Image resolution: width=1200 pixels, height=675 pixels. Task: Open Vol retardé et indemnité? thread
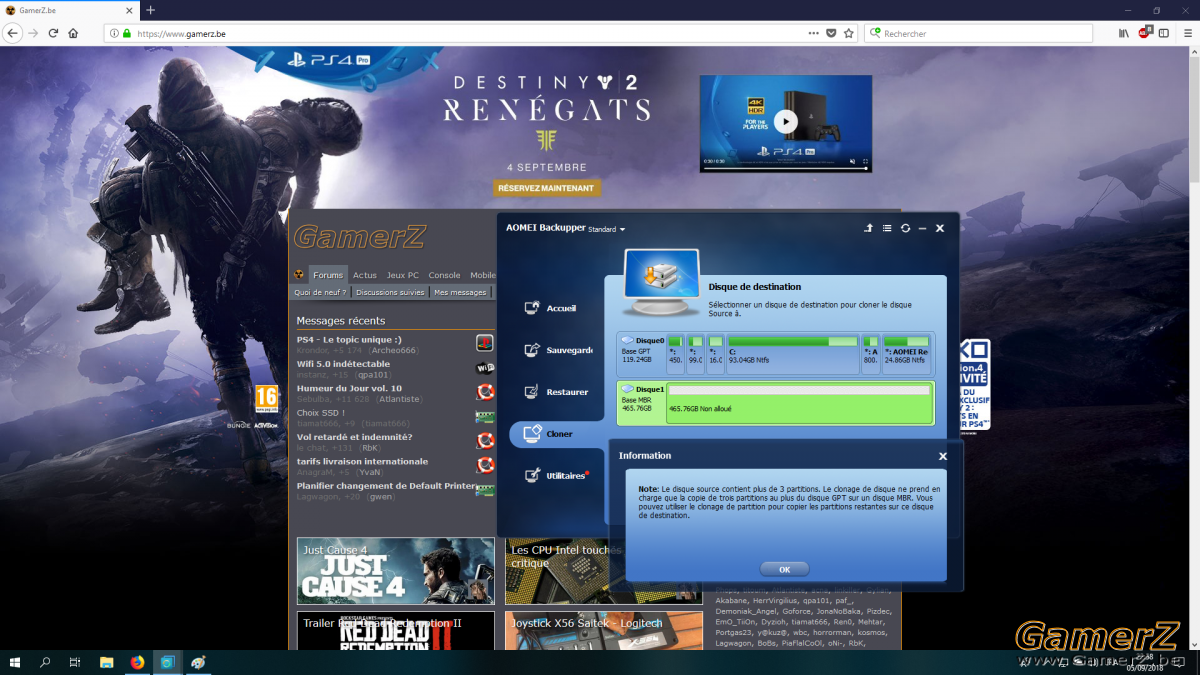(354, 437)
